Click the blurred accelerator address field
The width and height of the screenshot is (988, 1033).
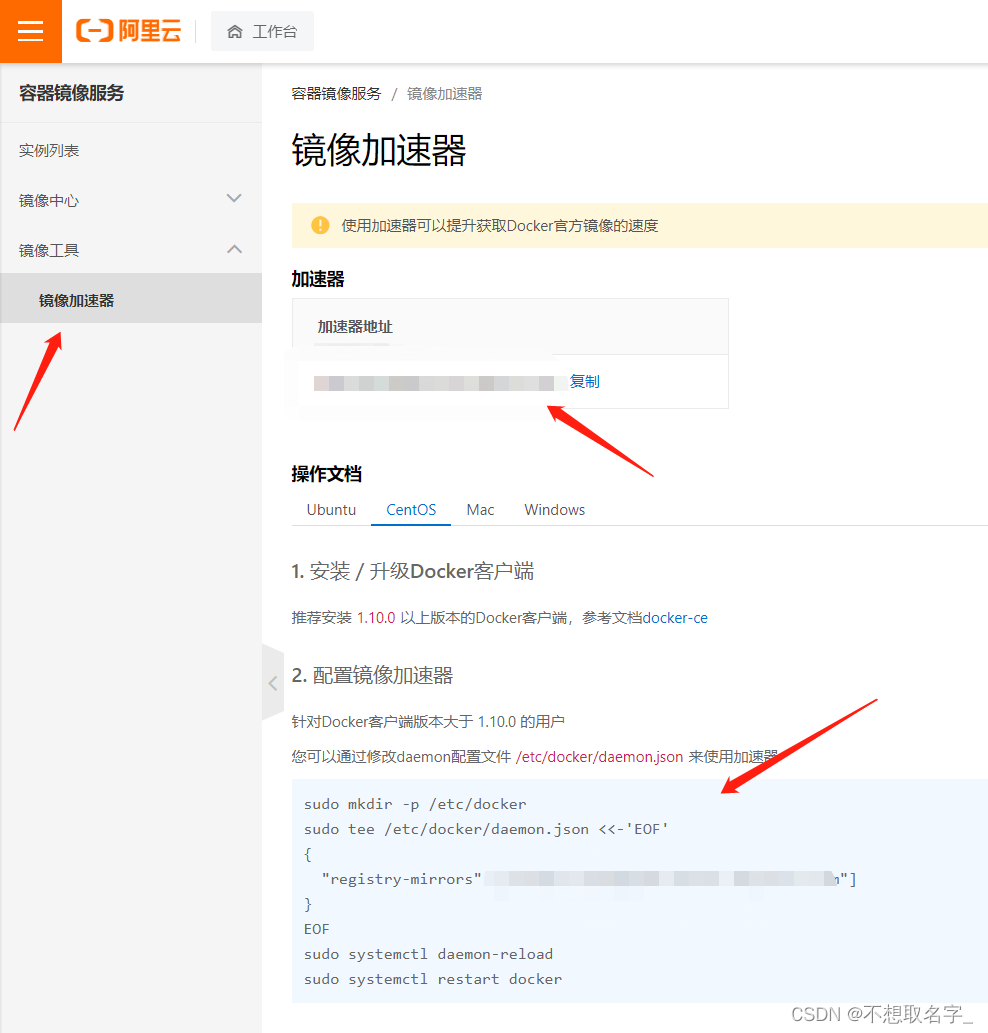click(x=439, y=383)
